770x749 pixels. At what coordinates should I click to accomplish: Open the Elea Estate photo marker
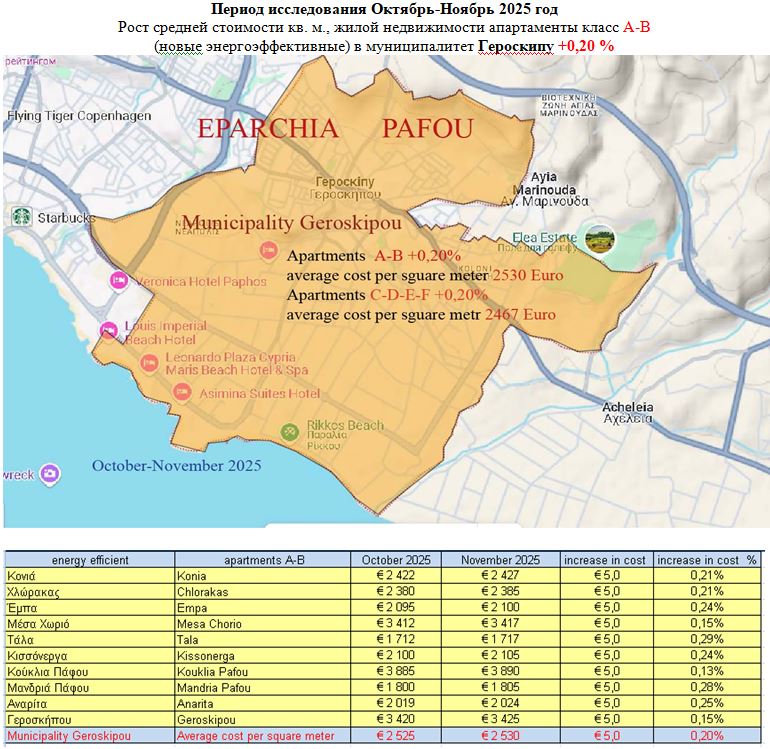coord(600,239)
